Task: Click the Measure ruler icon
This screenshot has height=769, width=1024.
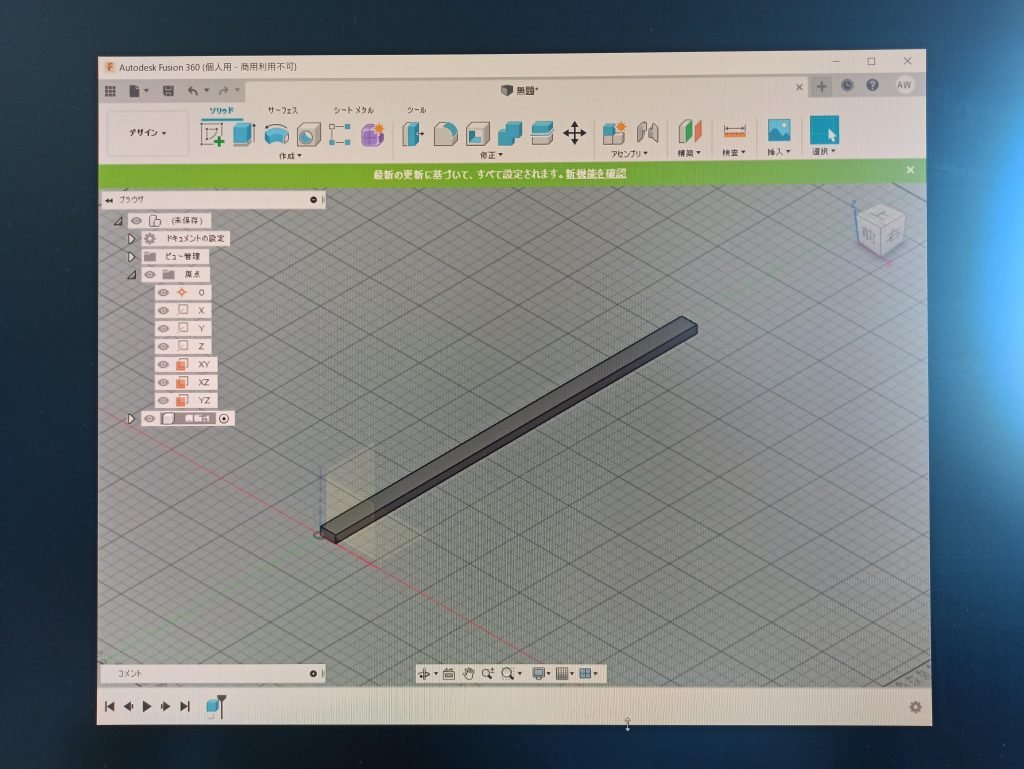Action: pyautogui.click(x=735, y=131)
